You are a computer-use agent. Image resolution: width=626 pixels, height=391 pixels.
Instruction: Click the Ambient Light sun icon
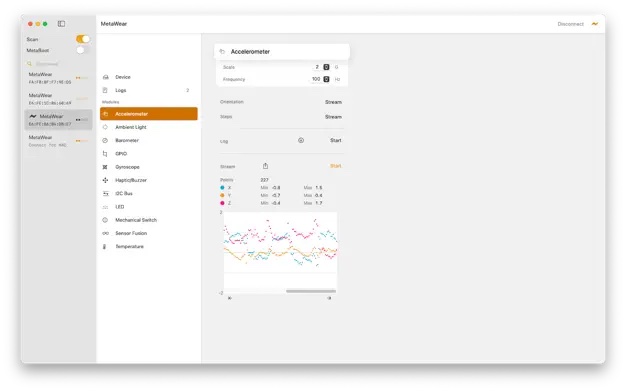[105, 127]
